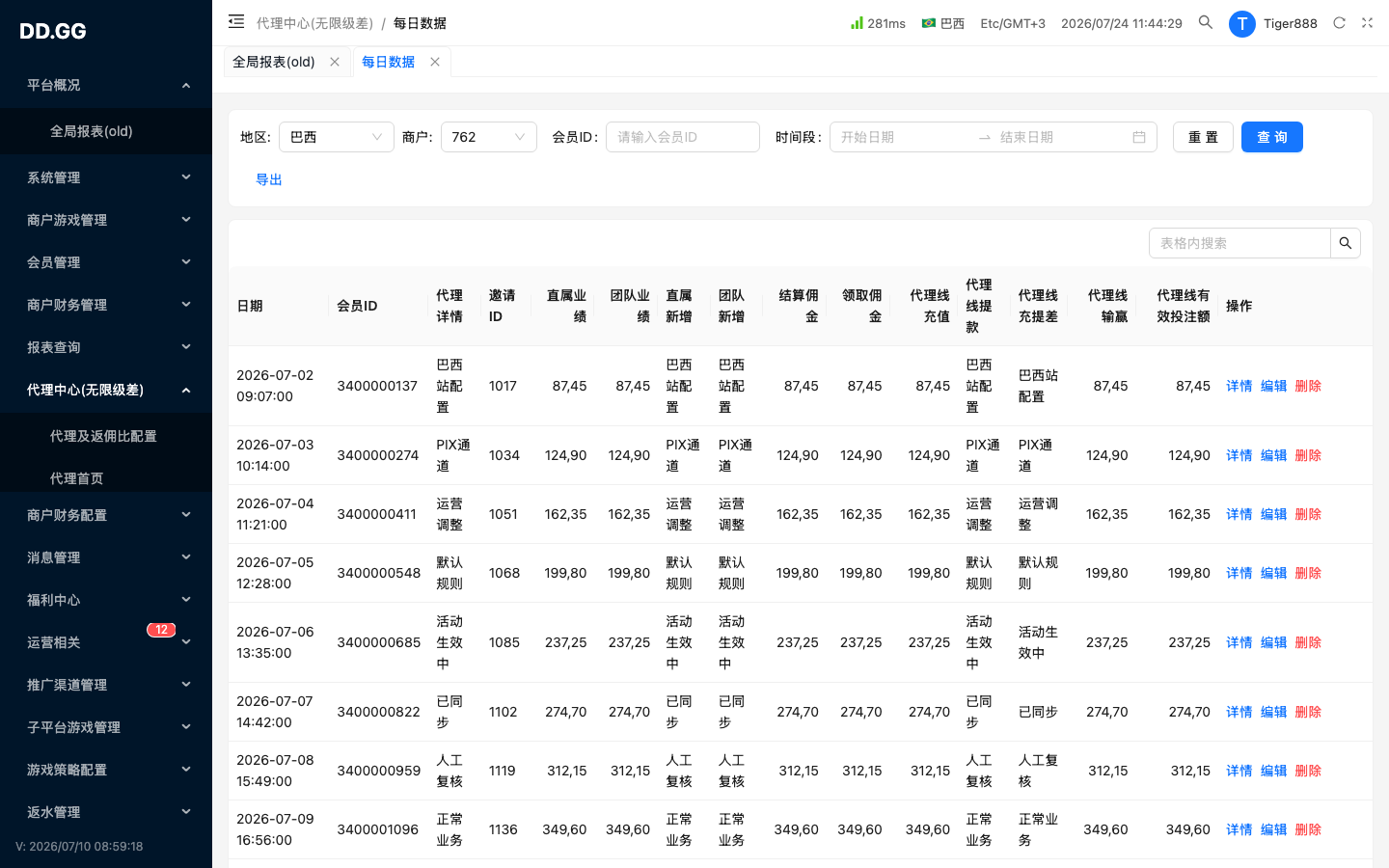Screen dimensions: 1389x868
Task: Expand the 系统管理 sidebar menu
Action: [106, 177]
